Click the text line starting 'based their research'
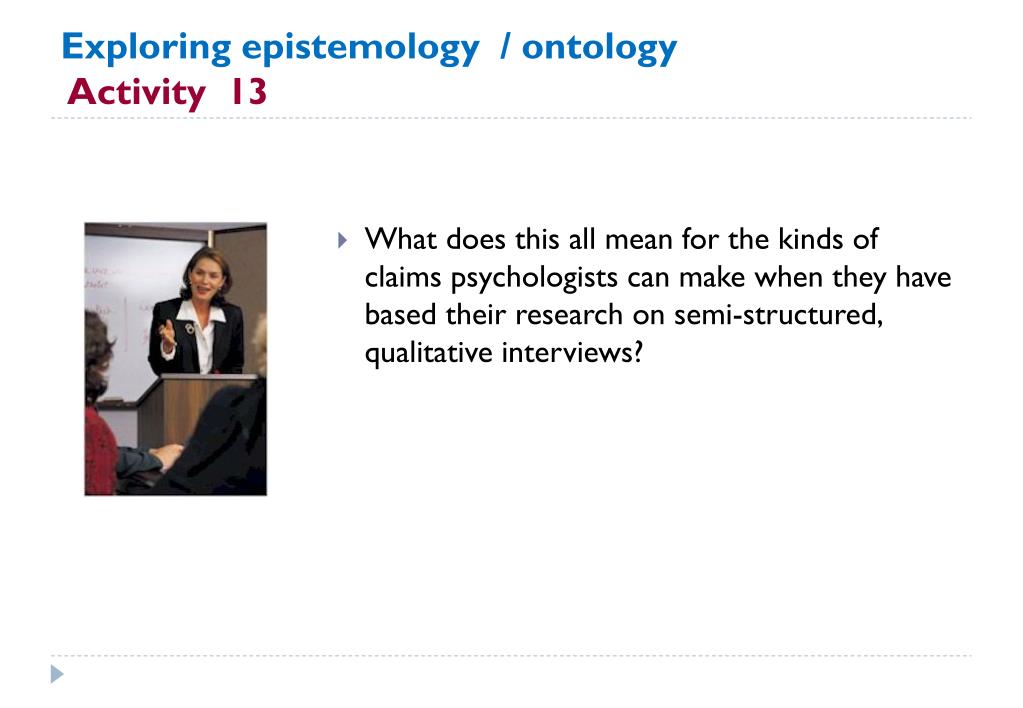The width and height of the screenshot is (1023, 708). coord(624,315)
